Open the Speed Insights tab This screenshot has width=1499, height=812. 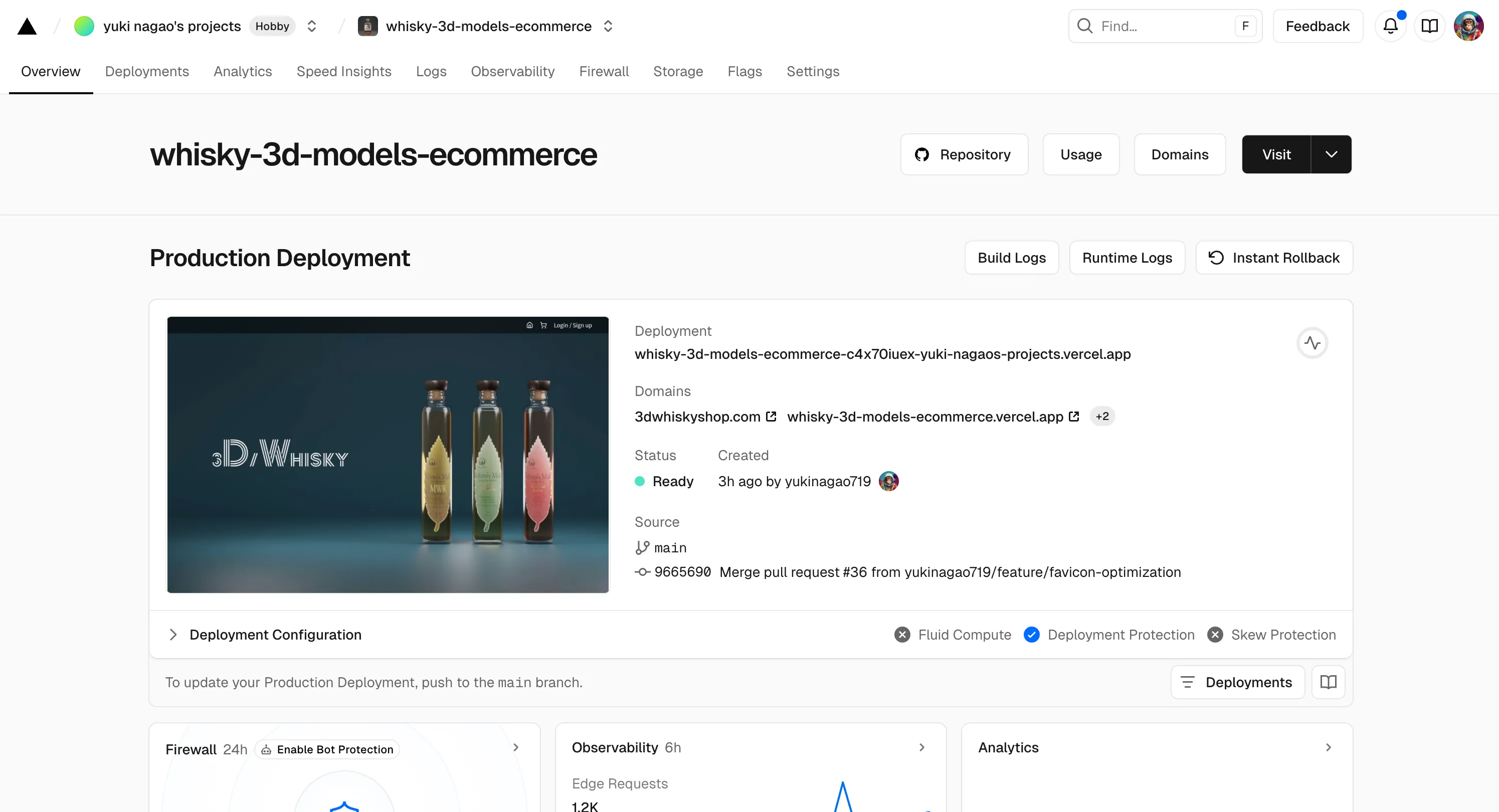(x=343, y=72)
